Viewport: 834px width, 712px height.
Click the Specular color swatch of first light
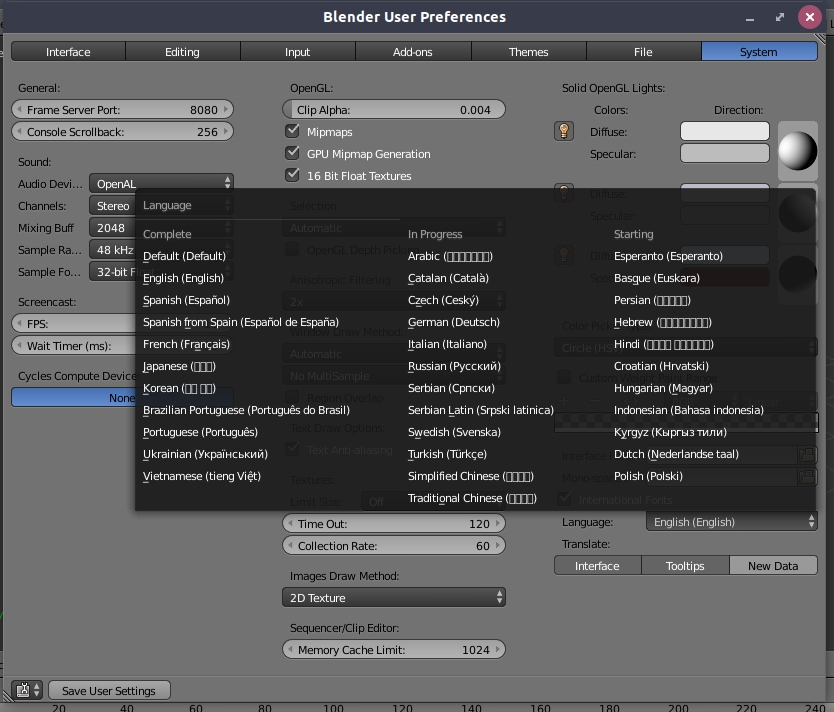click(724, 153)
